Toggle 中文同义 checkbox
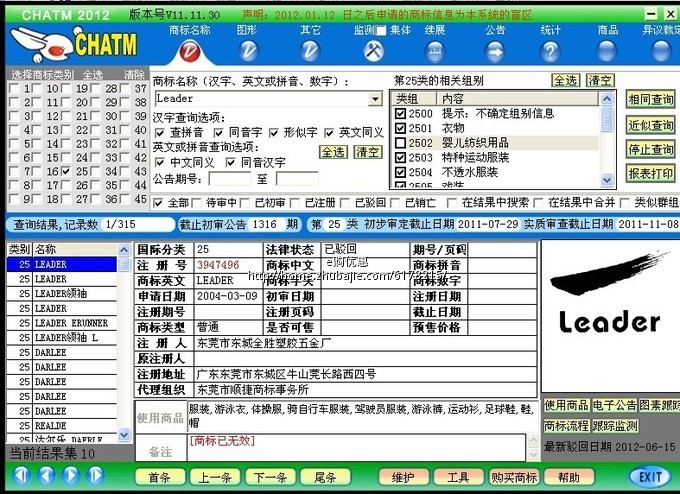The height and width of the screenshot is (494, 680). [x=160, y=163]
